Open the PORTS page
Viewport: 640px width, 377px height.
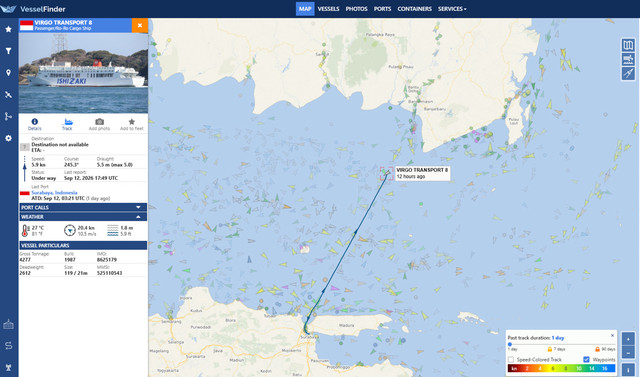click(382, 9)
